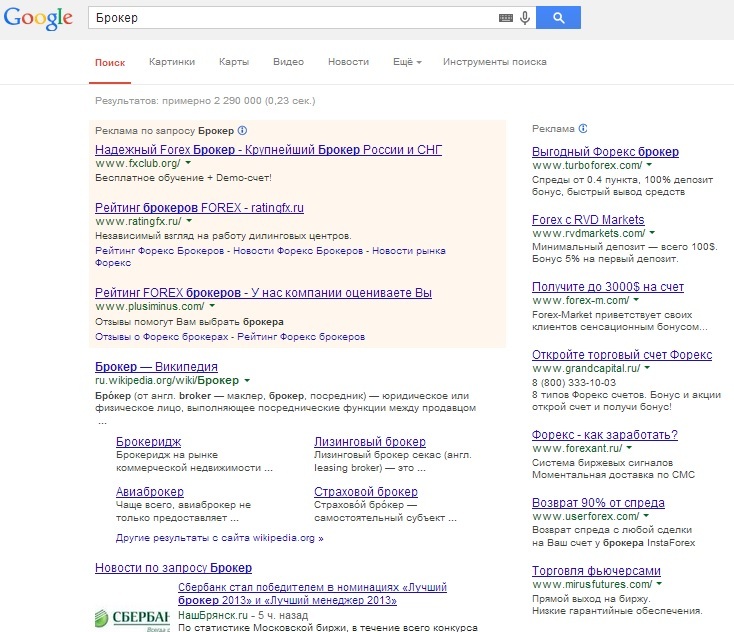This screenshot has height=632, width=734.
Task: Click info icon beside right-column 'Реклама'
Action: pyautogui.click(x=583, y=128)
